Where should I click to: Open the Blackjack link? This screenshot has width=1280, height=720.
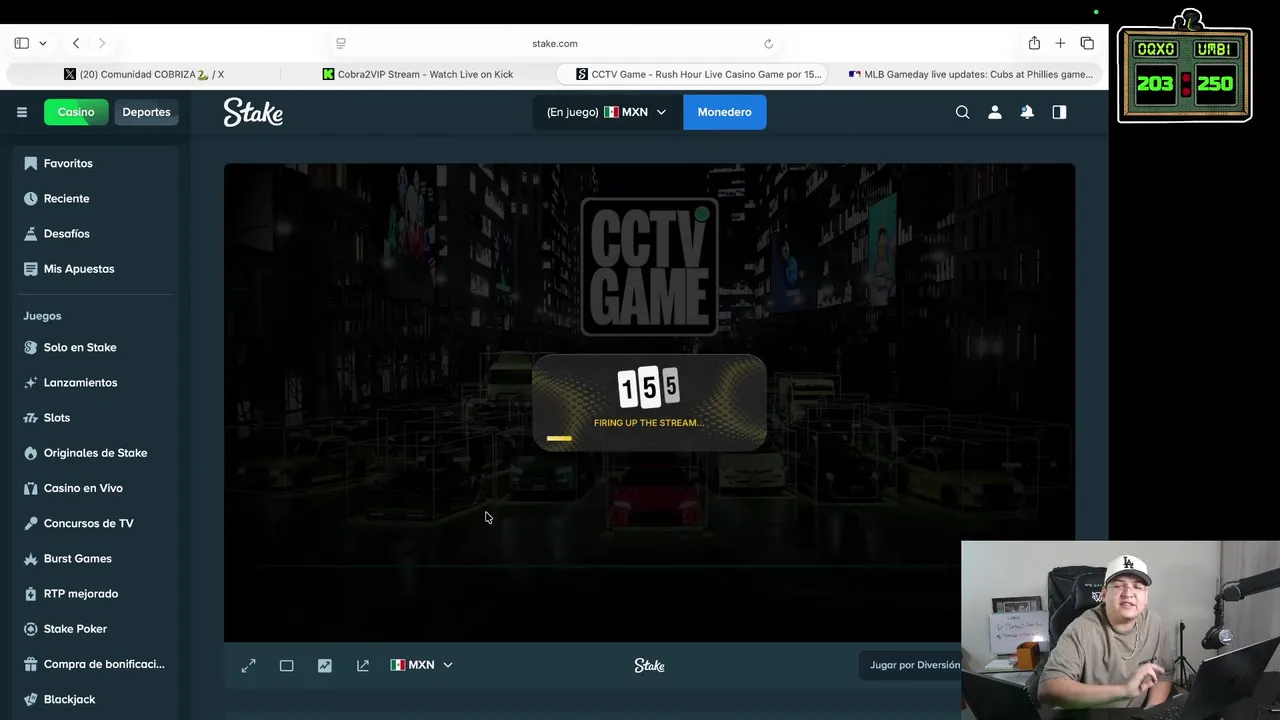coord(69,699)
